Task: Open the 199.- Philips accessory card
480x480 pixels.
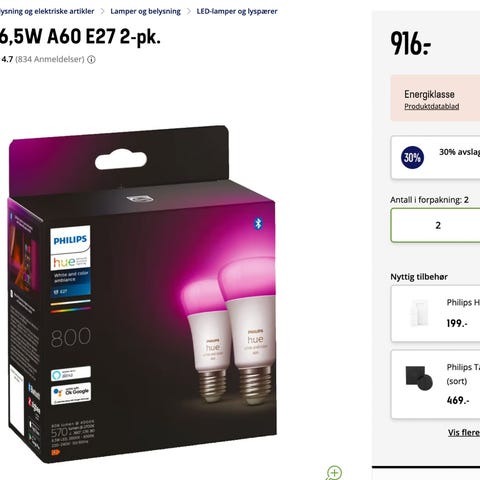Action: click(x=436, y=314)
